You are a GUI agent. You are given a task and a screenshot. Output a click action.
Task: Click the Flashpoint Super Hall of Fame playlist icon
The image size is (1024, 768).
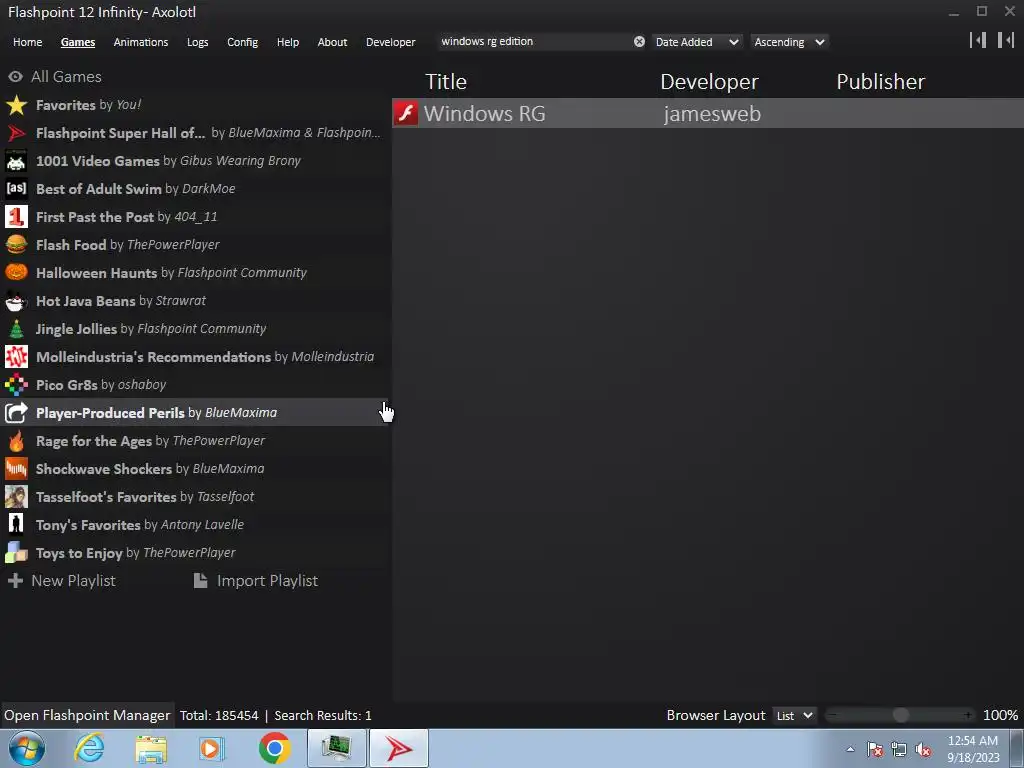pos(16,133)
